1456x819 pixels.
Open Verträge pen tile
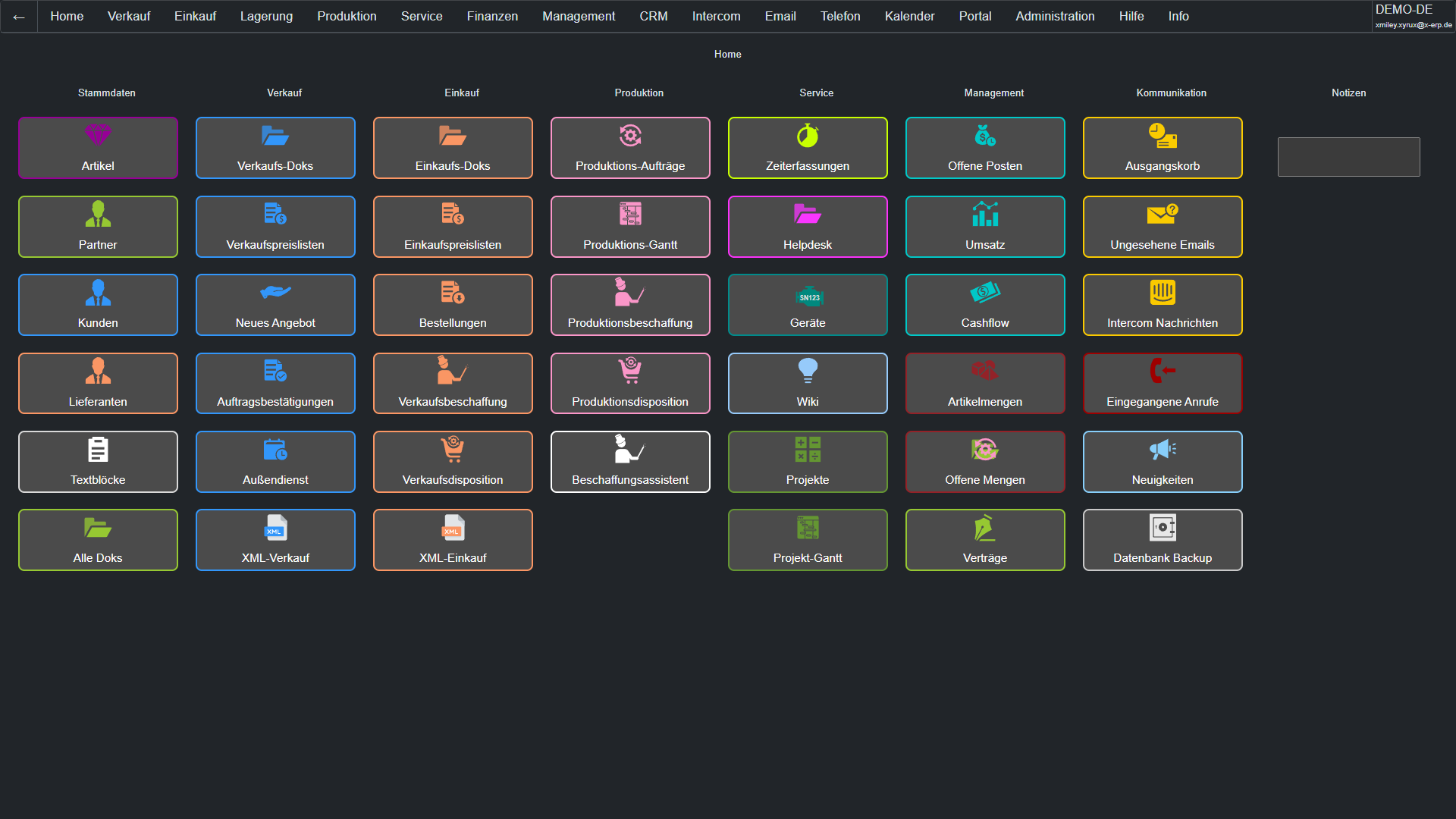(985, 540)
